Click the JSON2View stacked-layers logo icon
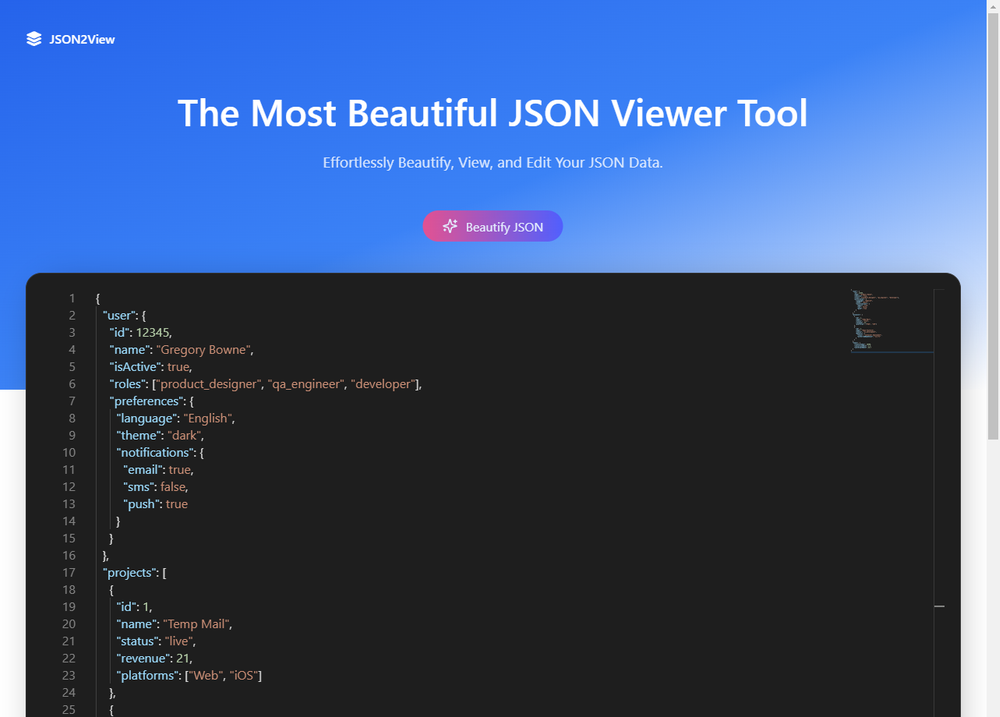1000x717 pixels. 34,39
